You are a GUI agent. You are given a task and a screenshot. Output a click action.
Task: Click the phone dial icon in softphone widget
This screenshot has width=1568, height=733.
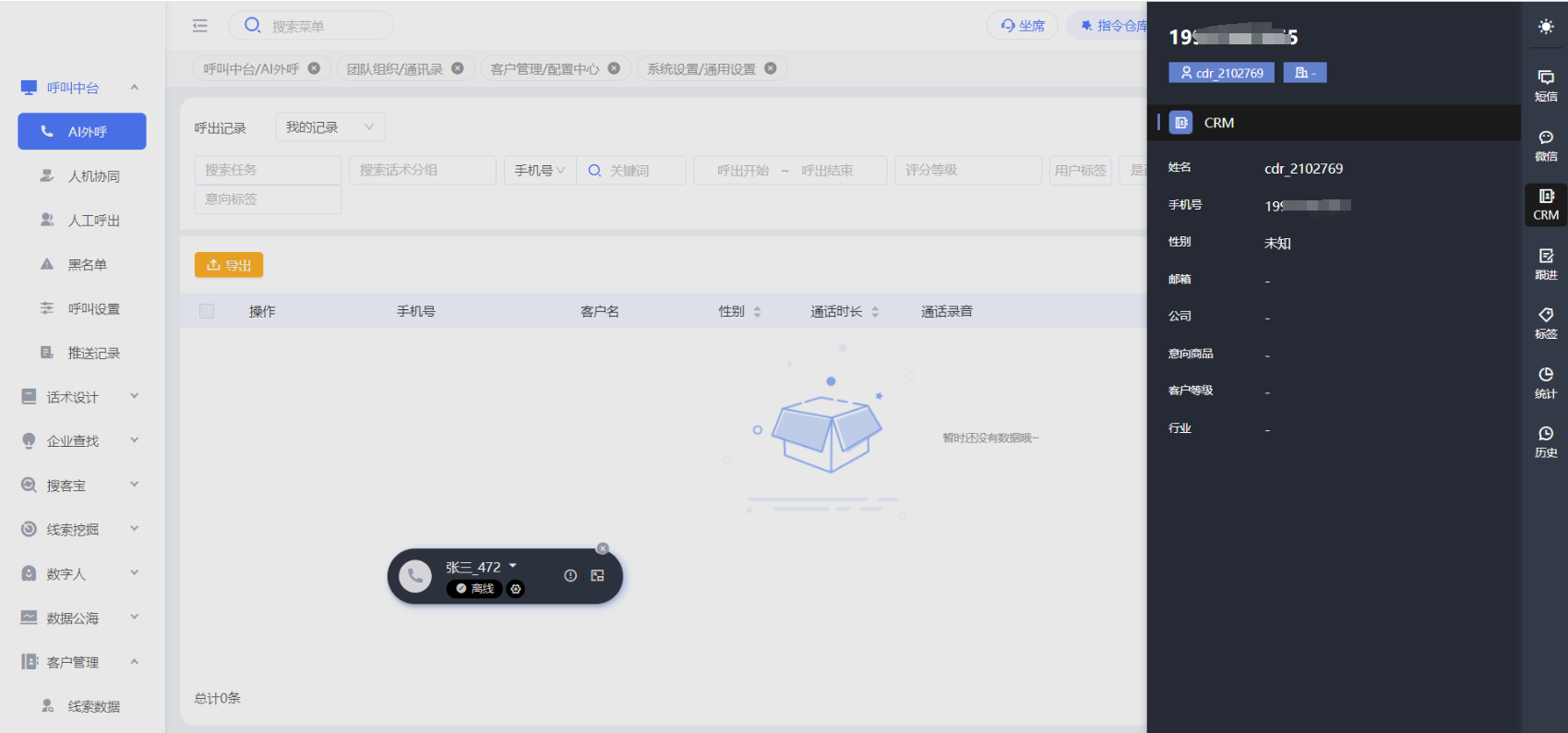click(415, 576)
